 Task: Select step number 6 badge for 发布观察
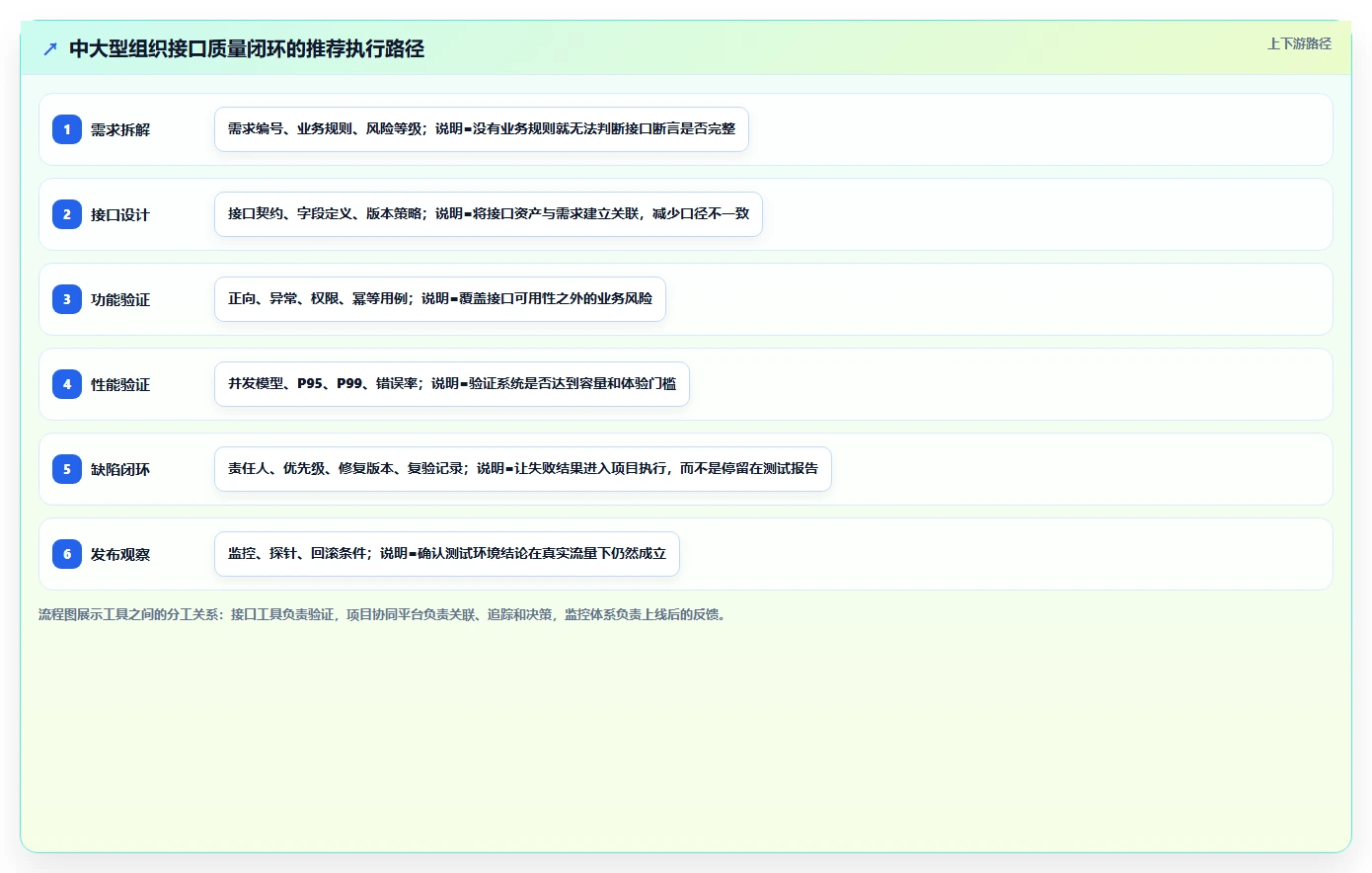[67, 554]
